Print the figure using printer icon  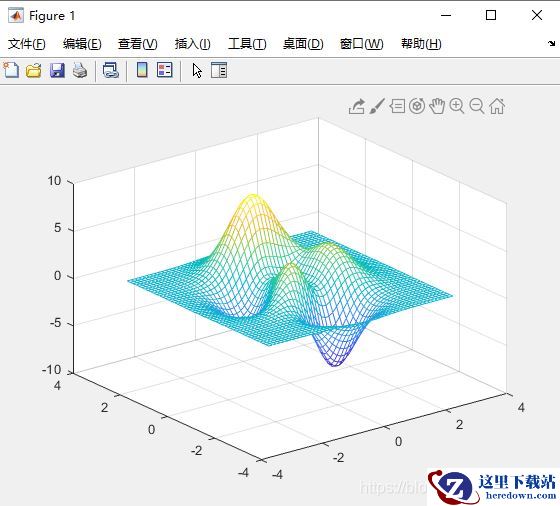click(x=80, y=70)
